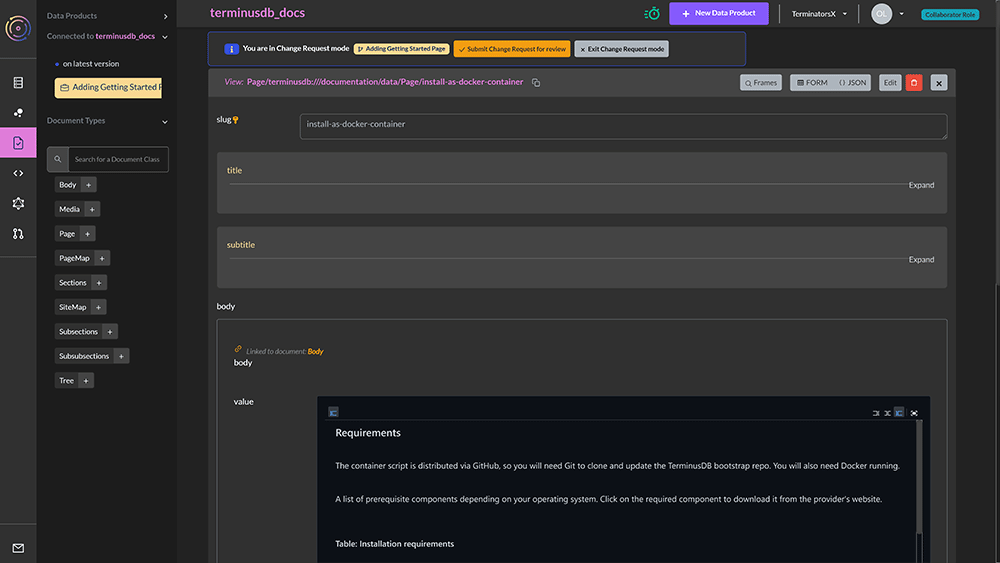This screenshot has width=1000, height=563.
Task: Open the Page document type
Action: pyautogui.click(x=67, y=234)
